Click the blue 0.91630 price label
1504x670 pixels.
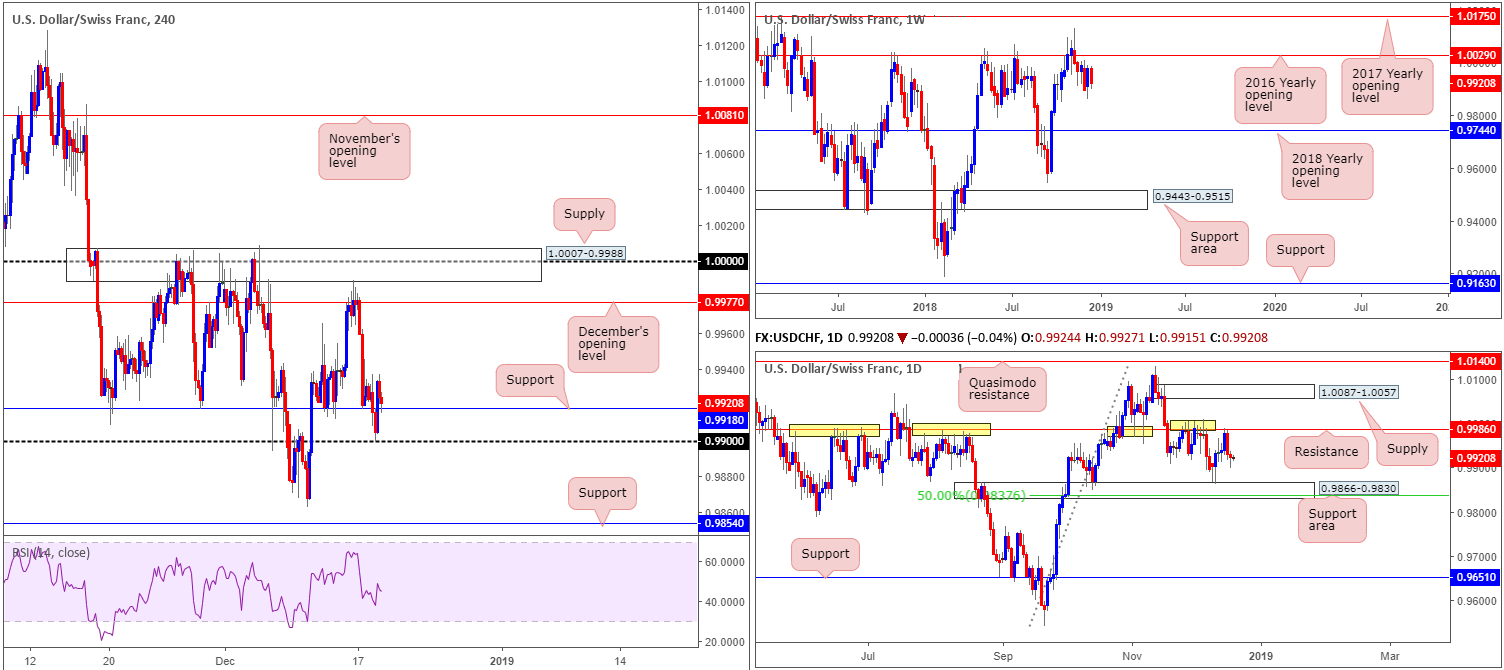click(x=1476, y=284)
